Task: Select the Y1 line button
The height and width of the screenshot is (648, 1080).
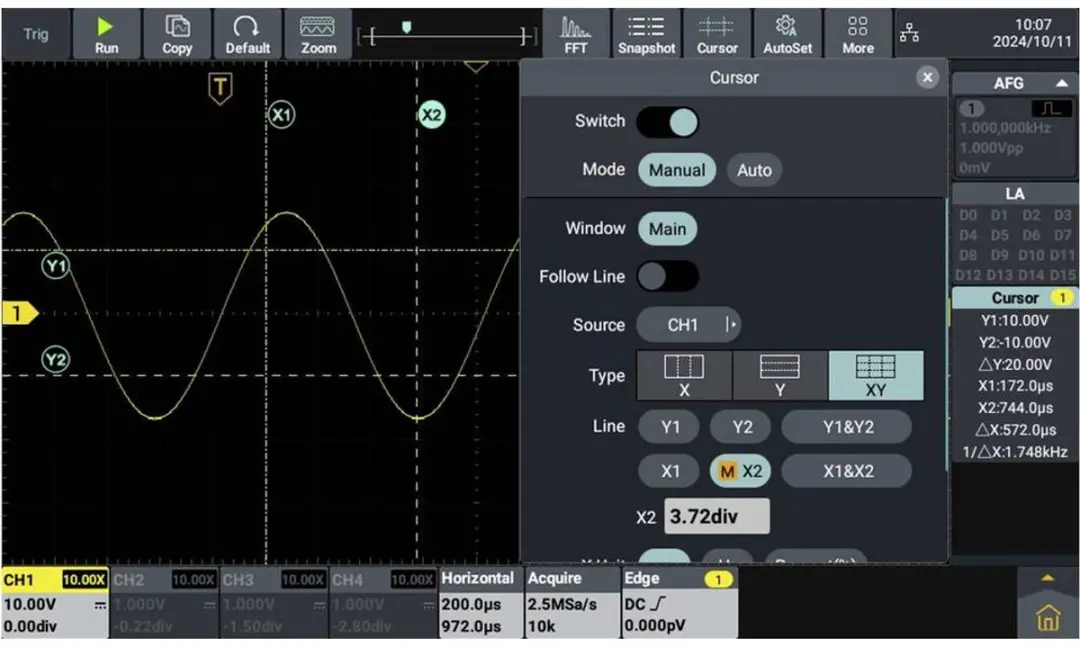Action: coord(669,427)
